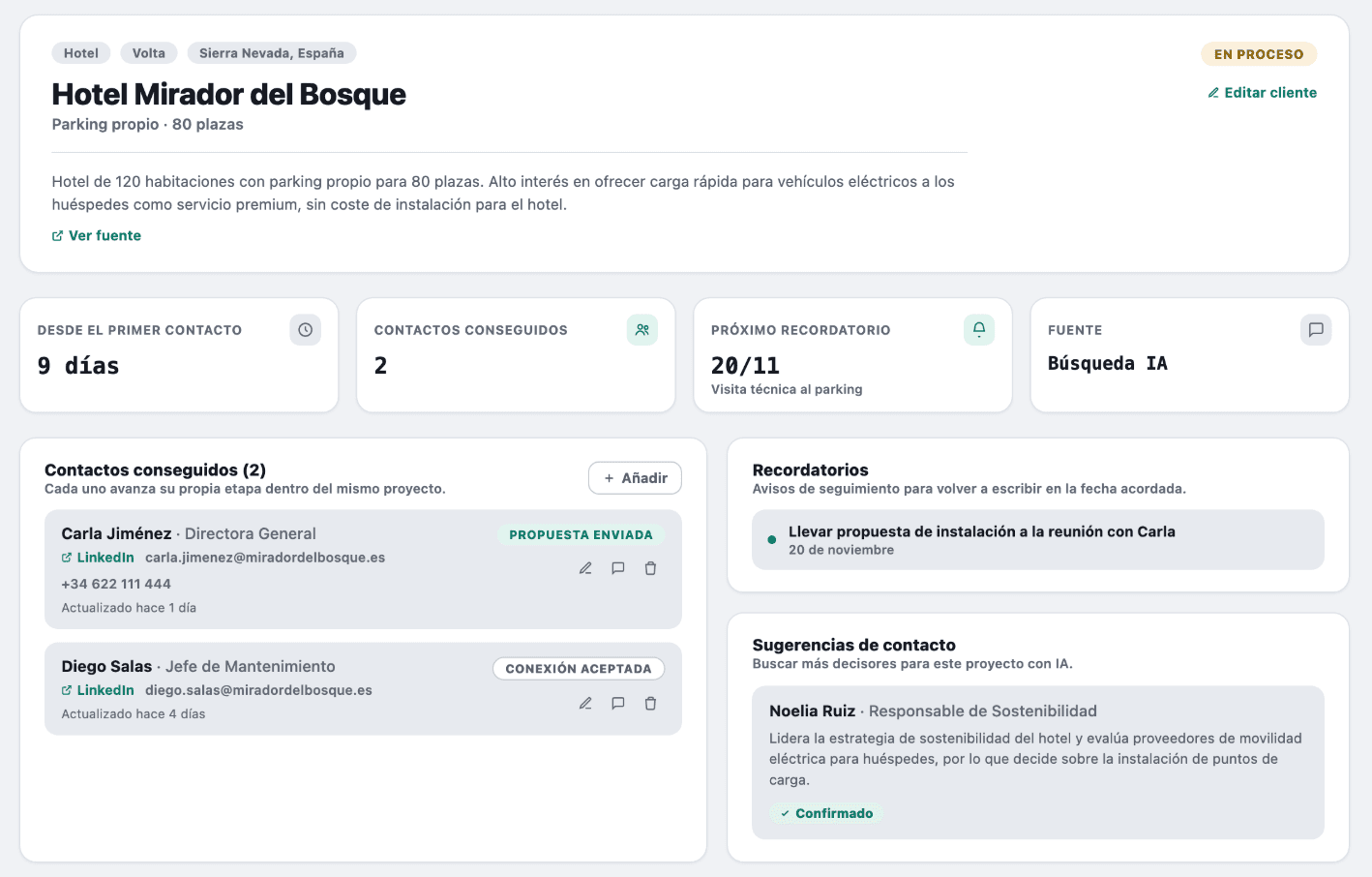This screenshot has height=877, width=1372.
Task: Click the PROPUESTA ENVIADA stage badge
Action: click(581, 534)
